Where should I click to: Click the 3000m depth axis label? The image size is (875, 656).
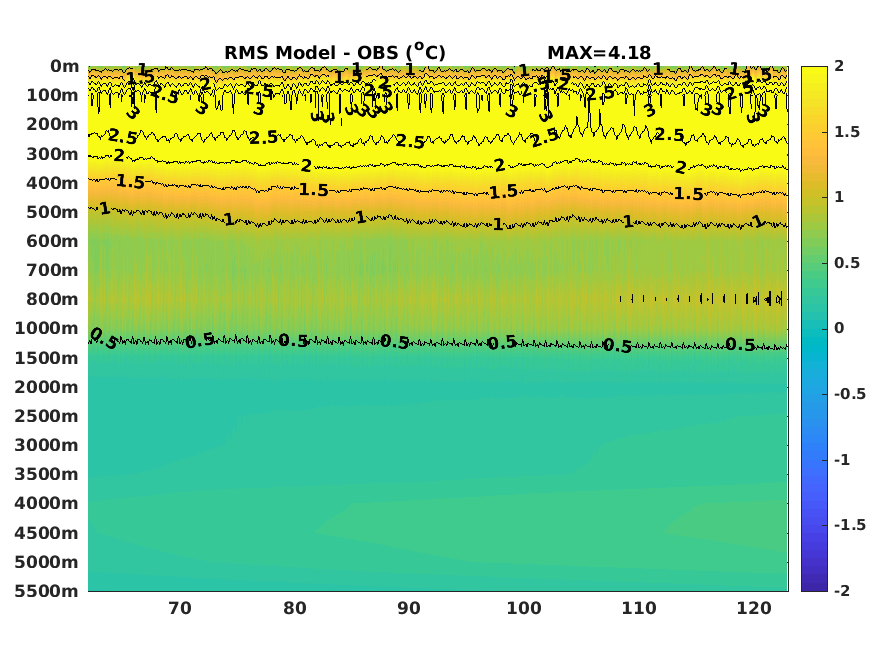pos(47,445)
